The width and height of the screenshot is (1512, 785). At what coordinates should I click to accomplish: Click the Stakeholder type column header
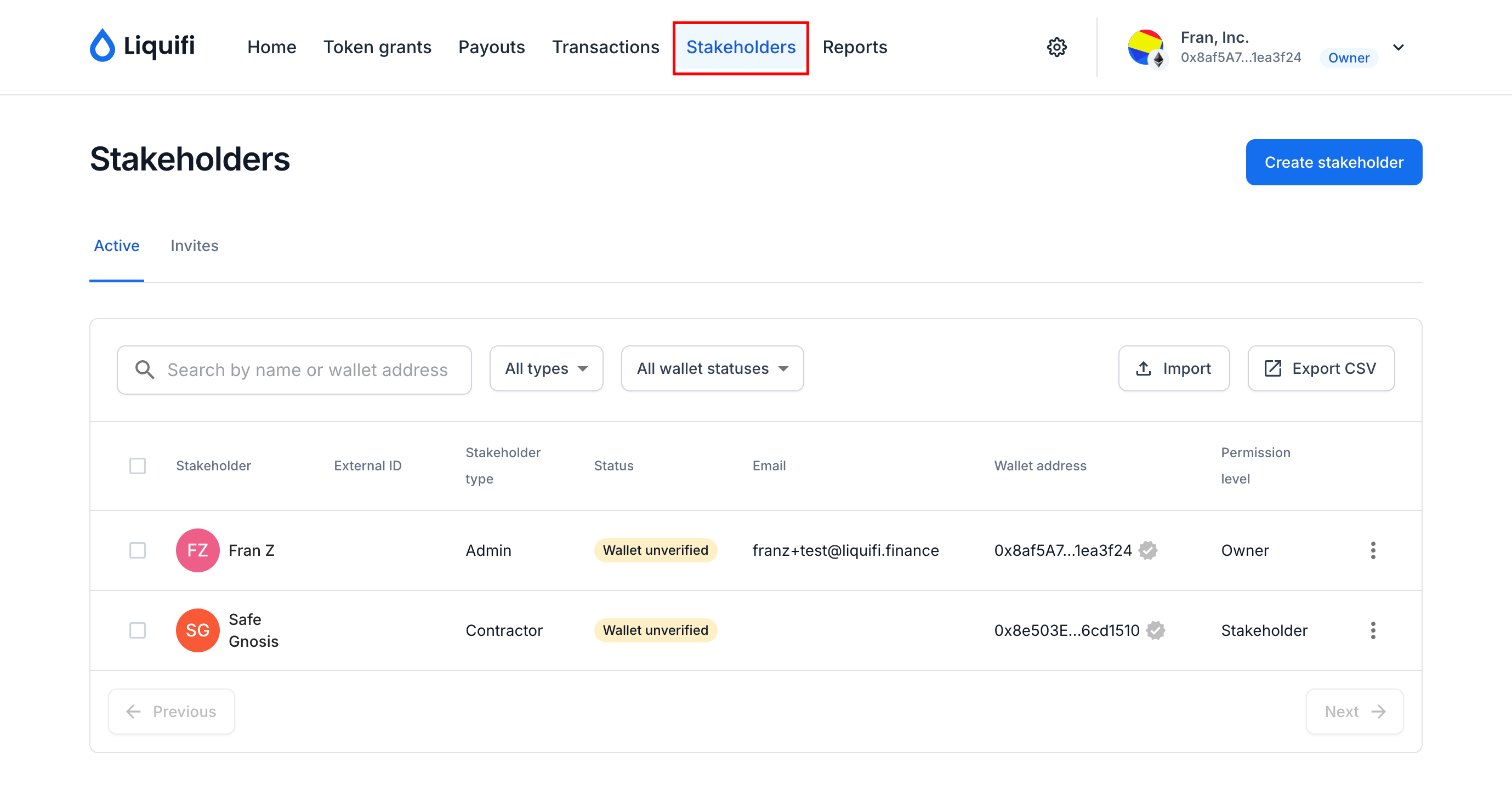[503, 466]
